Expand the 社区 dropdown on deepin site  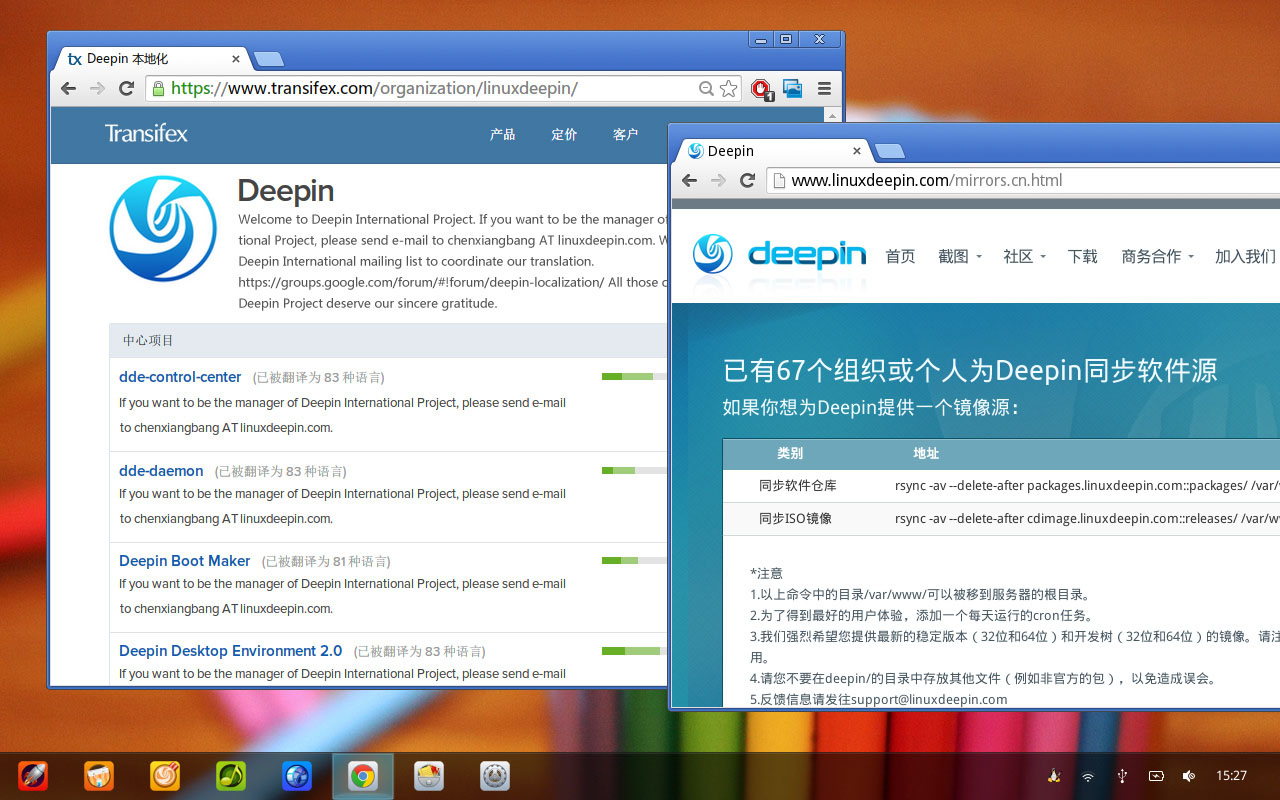click(x=1025, y=256)
